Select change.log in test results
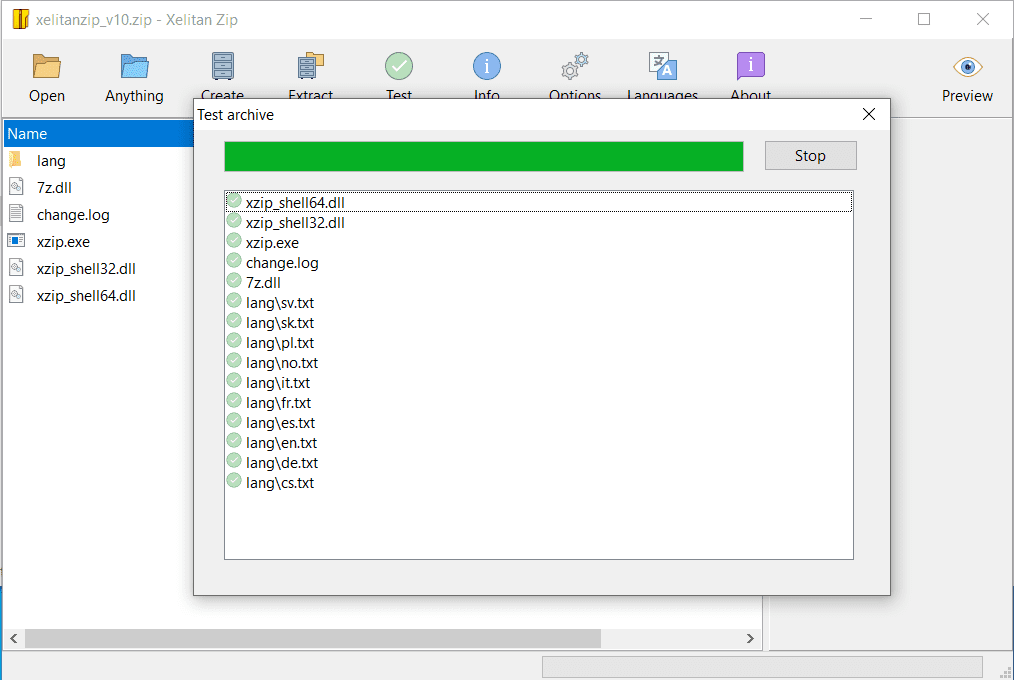Image resolution: width=1014 pixels, height=680 pixels. (x=282, y=262)
